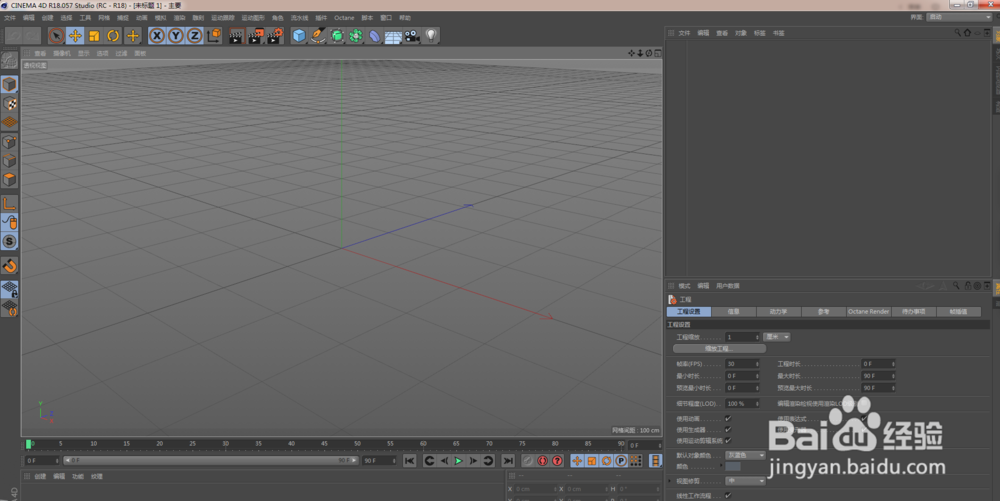The image size is (1000, 501).
Task: Click the 帧率(FPS) input field
Action: click(x=742, y=364)
